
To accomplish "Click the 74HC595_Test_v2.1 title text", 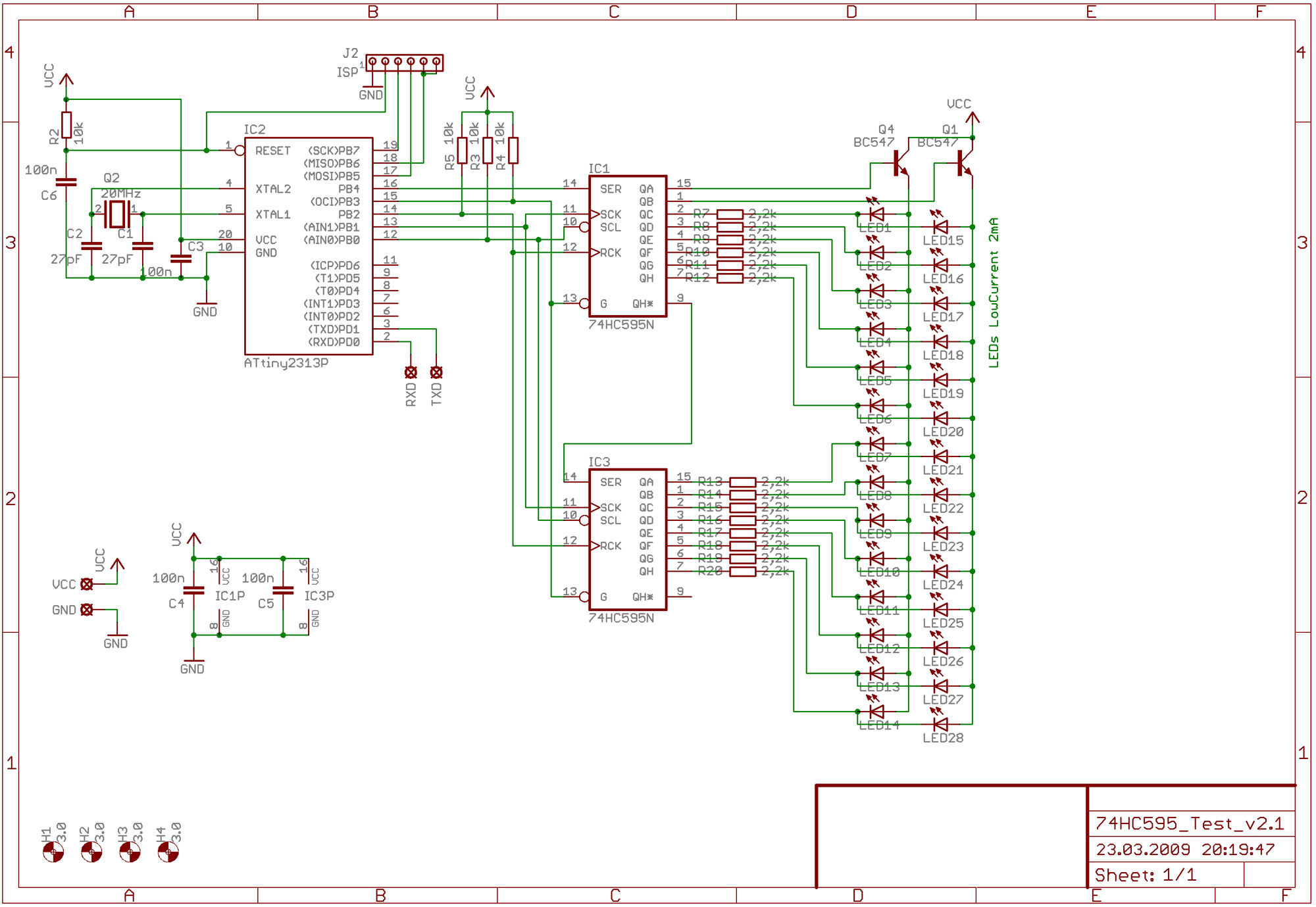I will [x=1189, y=823].
